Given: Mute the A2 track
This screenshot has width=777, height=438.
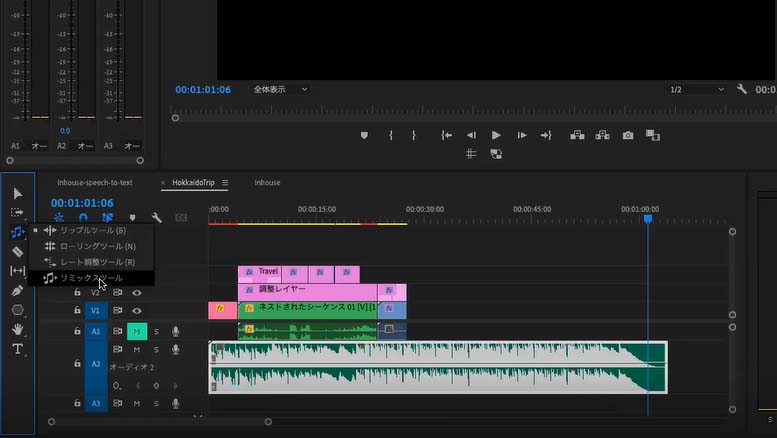Looking at the screenshot, I should 137,349.
